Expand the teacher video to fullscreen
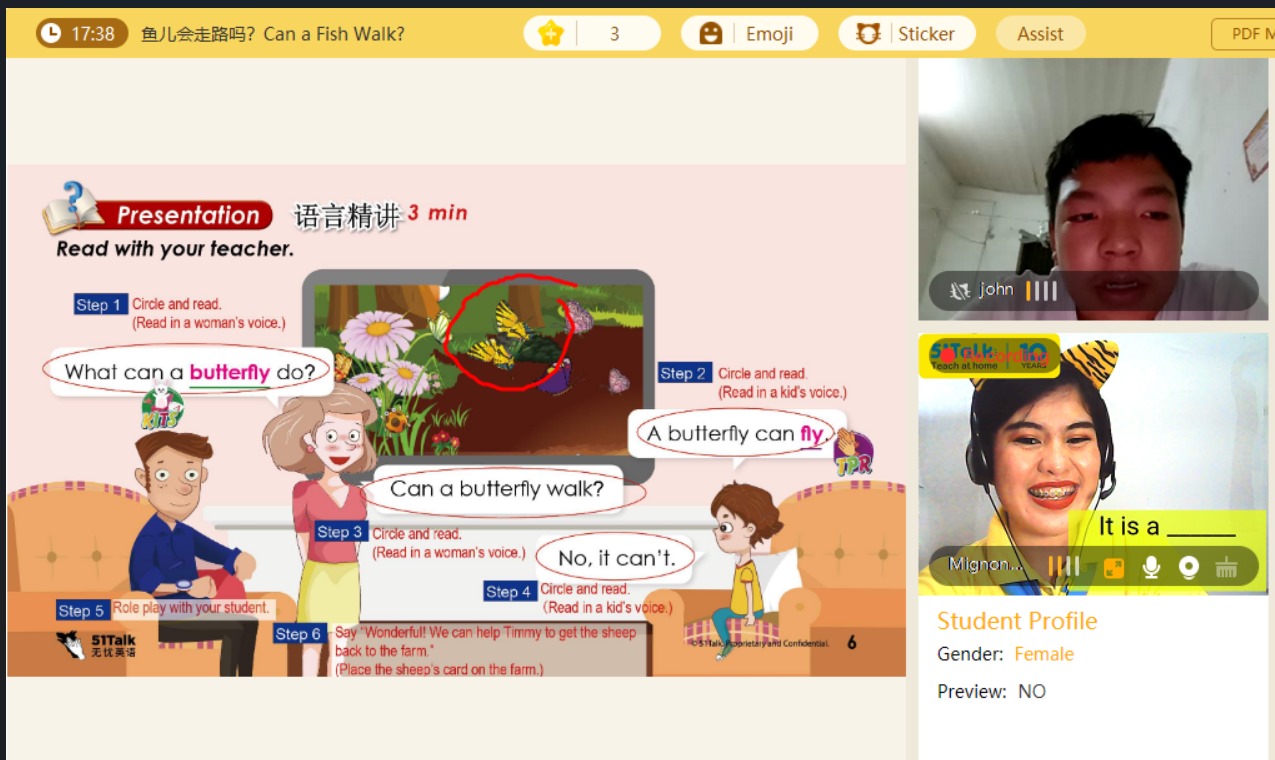 tap(1113, 567)
